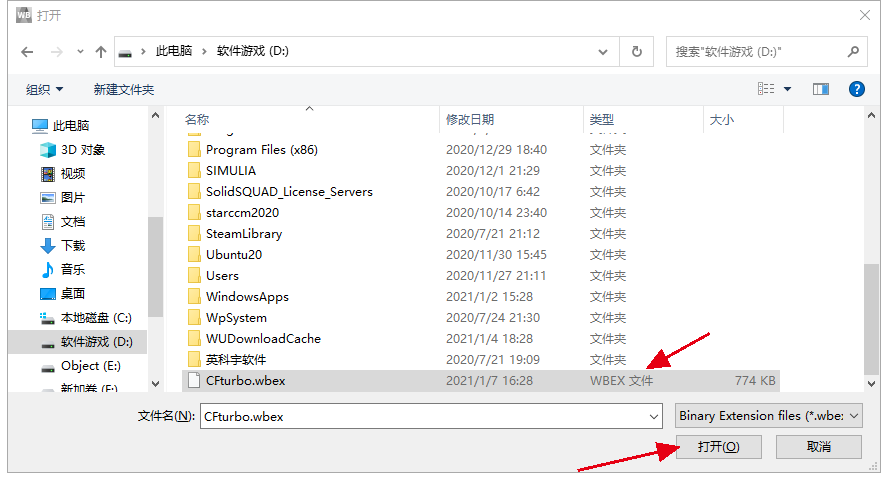
Task: Click the 打开(O) button
Action: click(718, 447)
